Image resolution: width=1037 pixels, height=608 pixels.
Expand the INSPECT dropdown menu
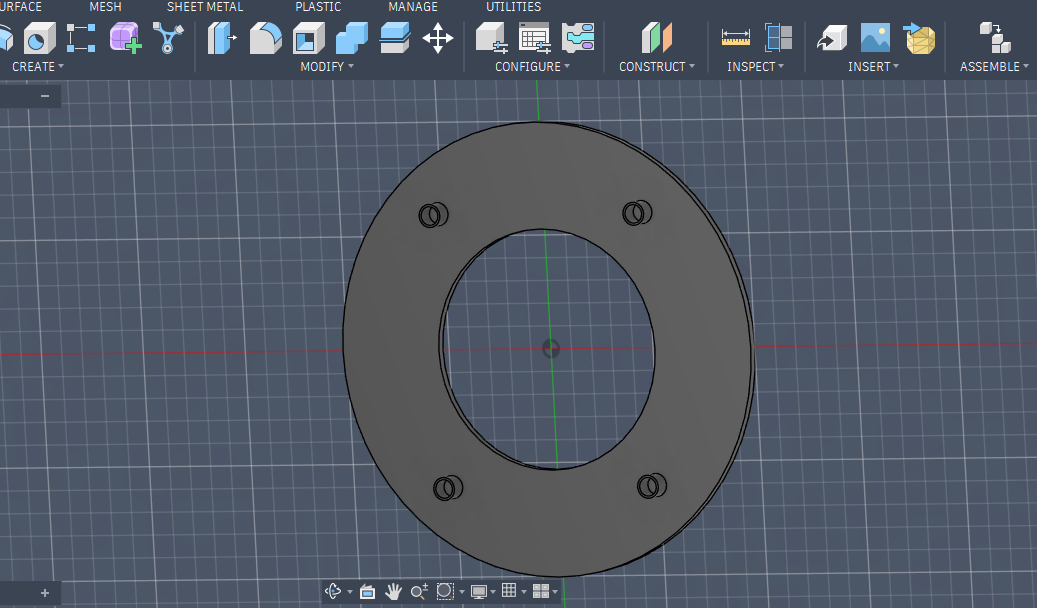click(755, 67)
